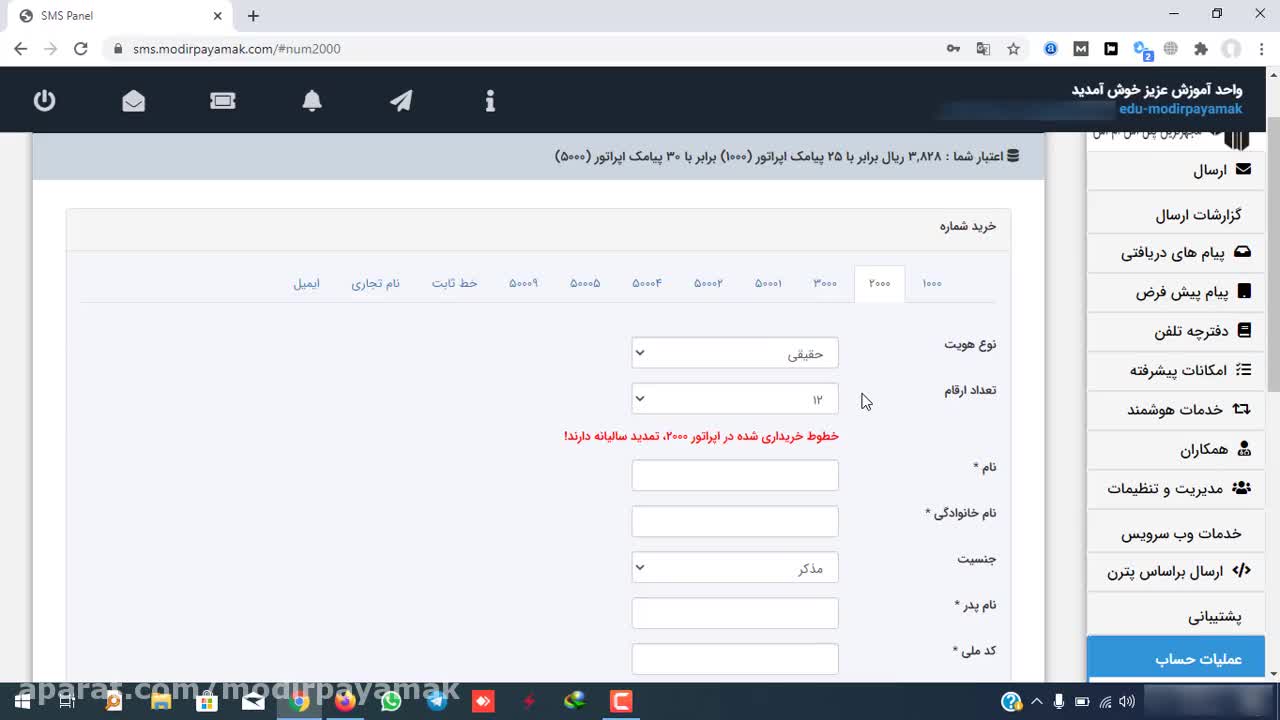This screenshot has height=720, width=1280.
Task: Click the نام text input field
Action: click(734, 476)
